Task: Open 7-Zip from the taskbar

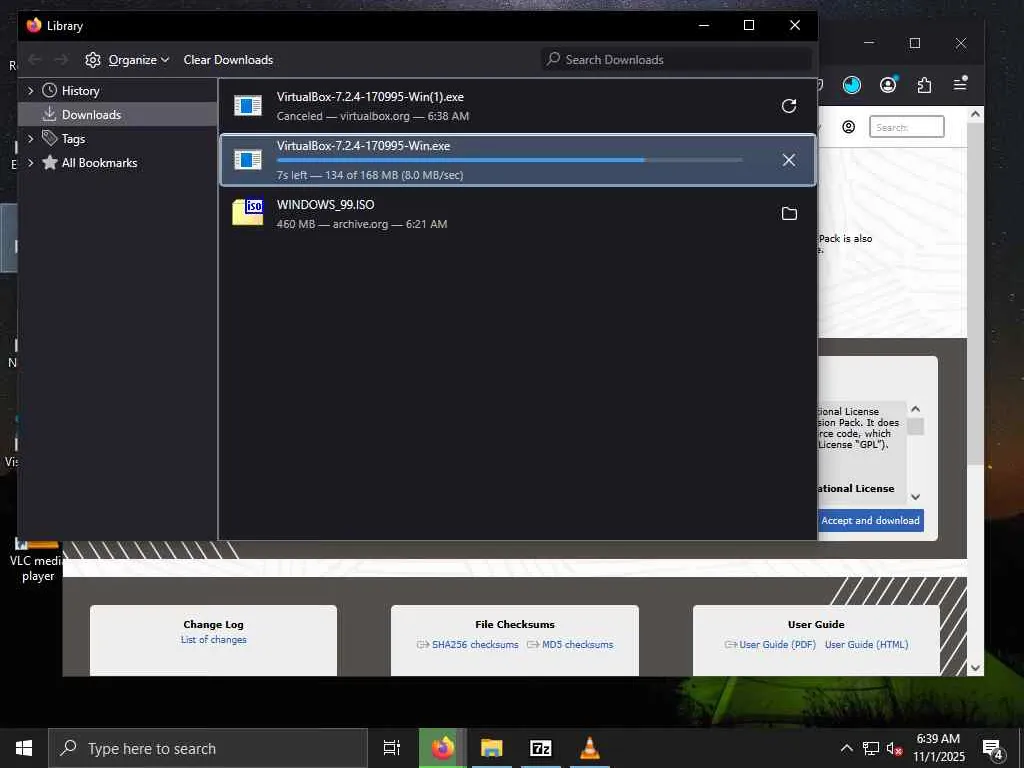Action: 541,748
